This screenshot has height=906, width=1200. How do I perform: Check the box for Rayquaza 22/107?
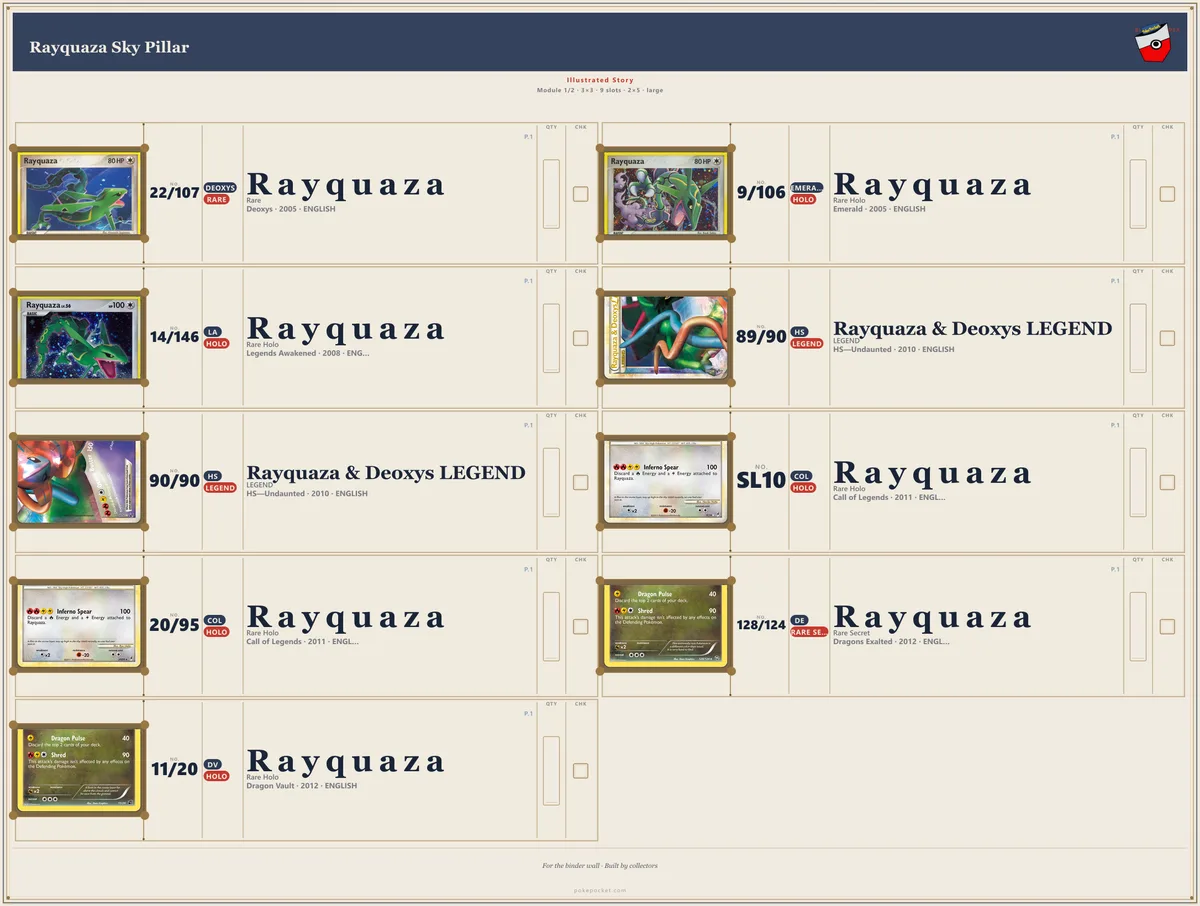click(581, 194)
